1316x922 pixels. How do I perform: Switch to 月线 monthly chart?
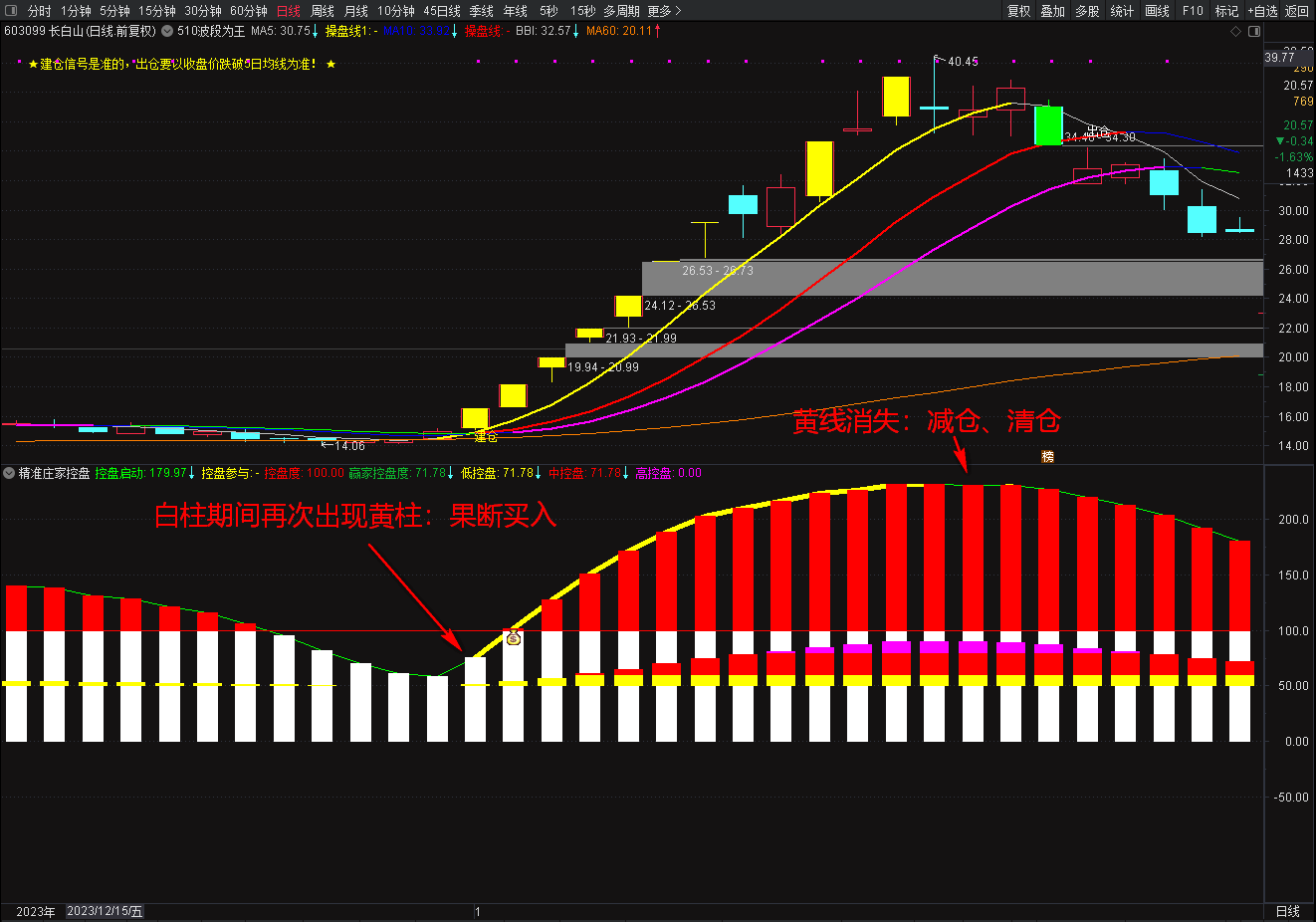(356, 11)
